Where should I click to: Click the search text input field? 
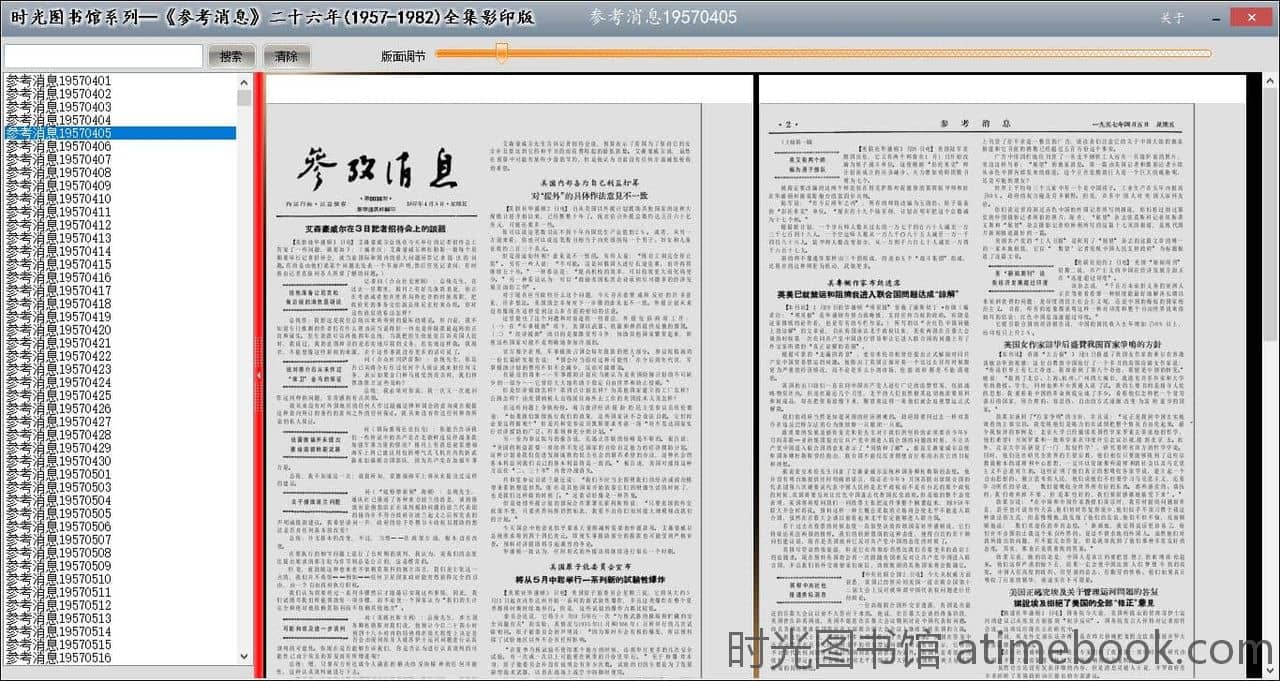103,56
